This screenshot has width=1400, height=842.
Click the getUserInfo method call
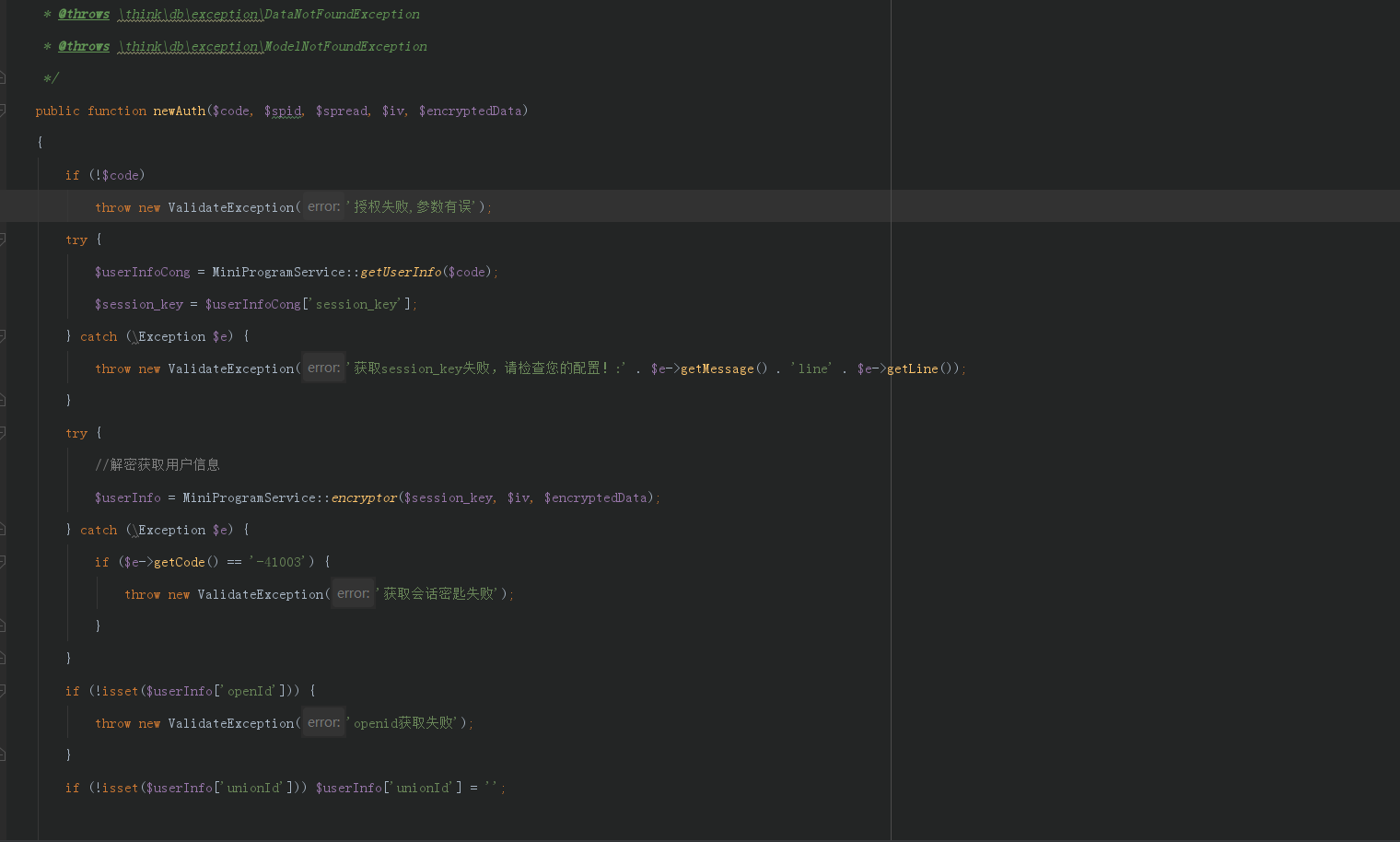click(401, 272)
